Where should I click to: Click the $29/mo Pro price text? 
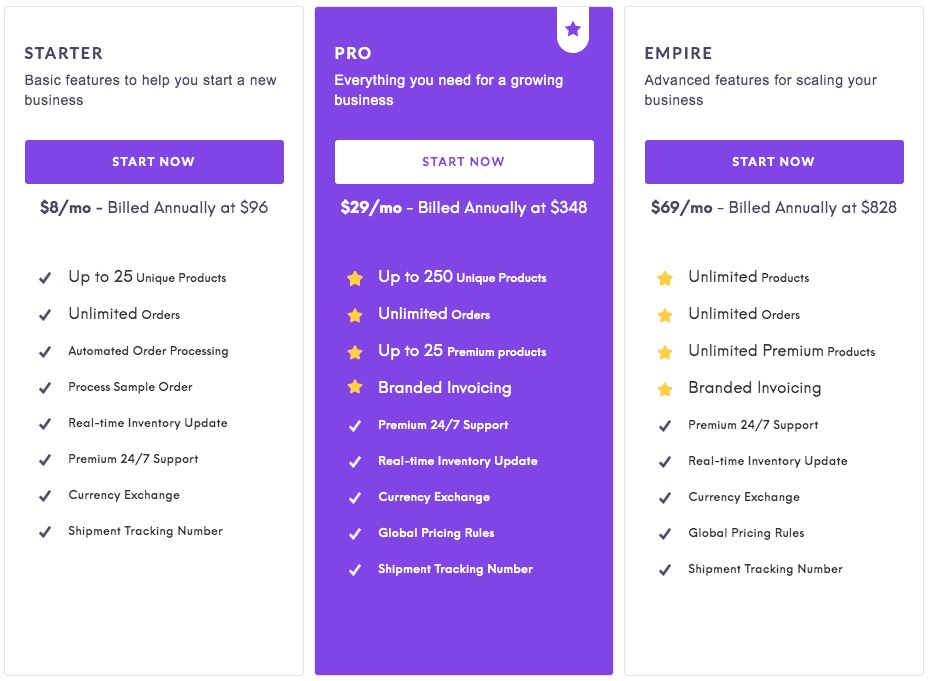click(371, 208)
